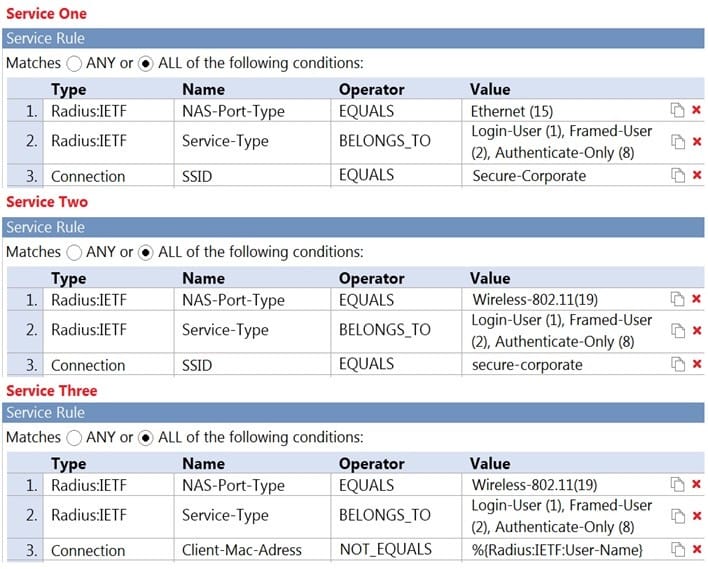Open BELONGS_TO operator in Service Two
The image size is (708, 569).
click(x=384, y=330)
